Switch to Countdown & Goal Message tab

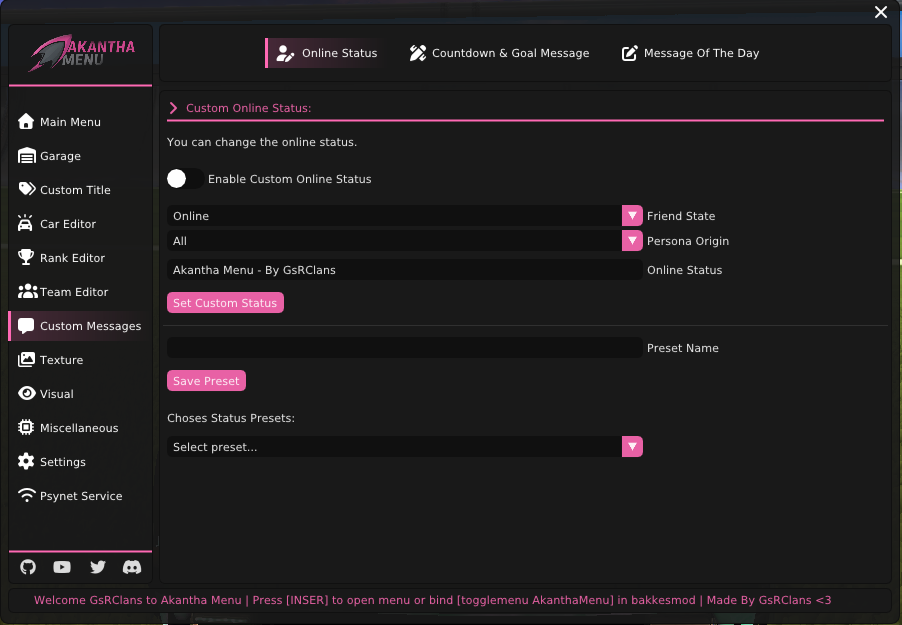(499, 53)
